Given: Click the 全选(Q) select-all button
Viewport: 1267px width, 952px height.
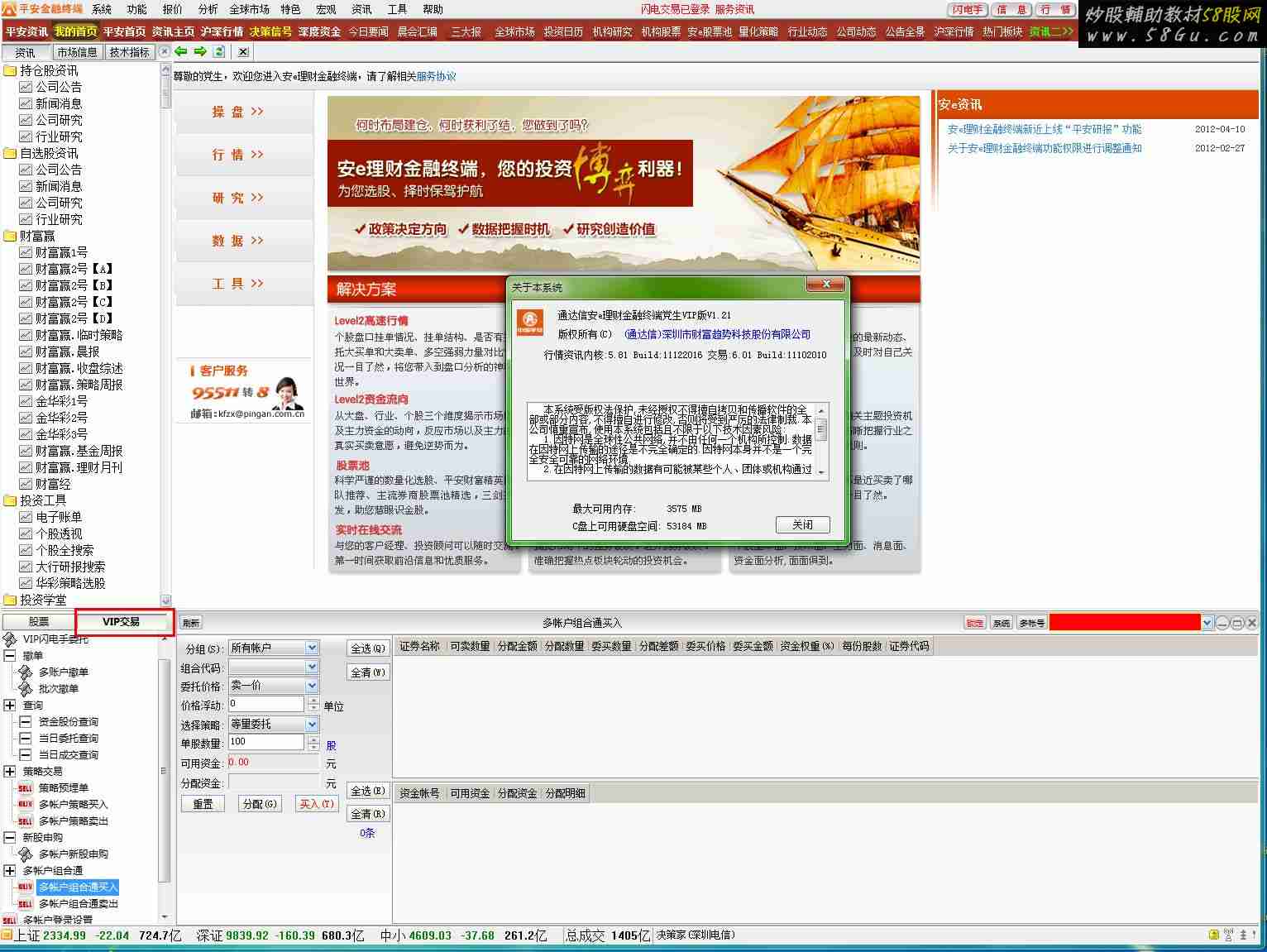Looking at the screenshot, I should (368, 649).
